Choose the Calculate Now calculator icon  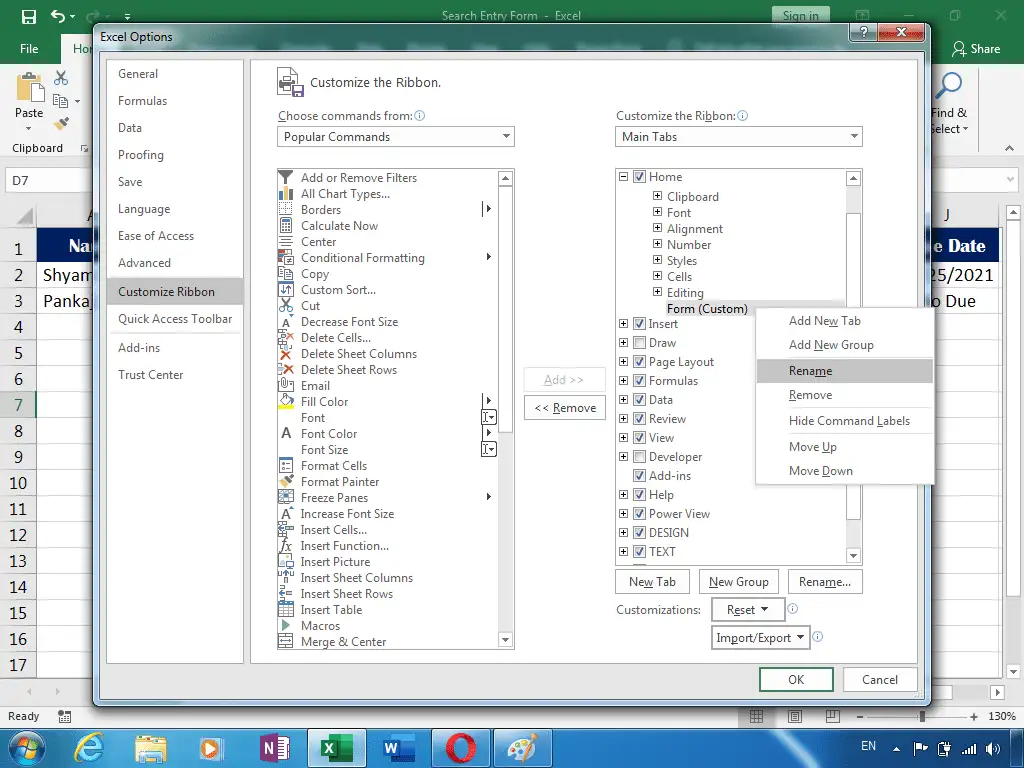[285, 225]
